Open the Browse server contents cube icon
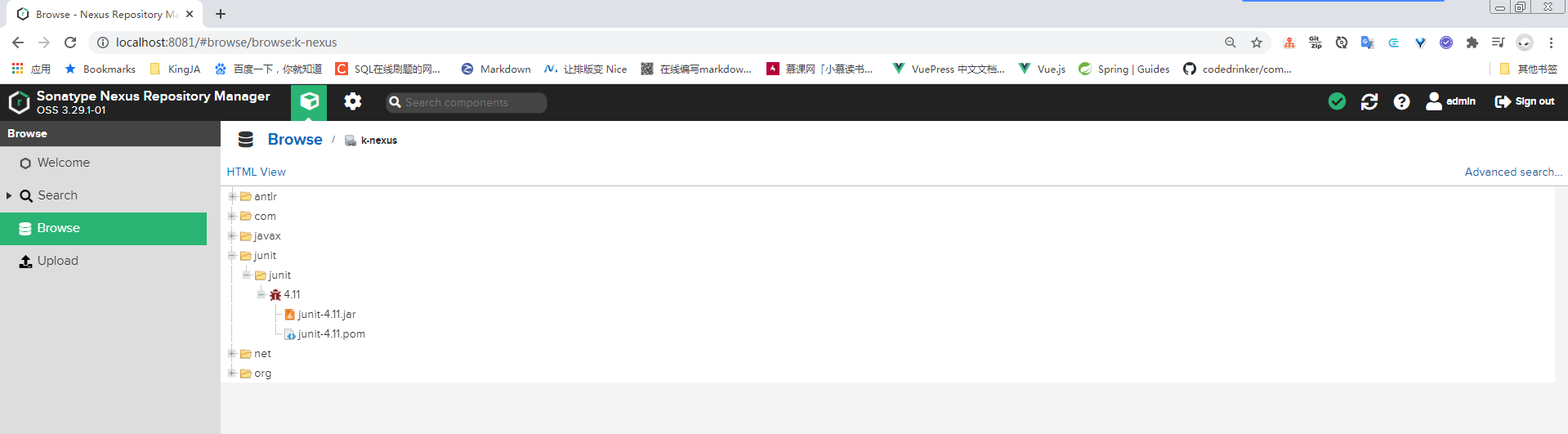Screen dimensions: 1568x434 [309, 102]
